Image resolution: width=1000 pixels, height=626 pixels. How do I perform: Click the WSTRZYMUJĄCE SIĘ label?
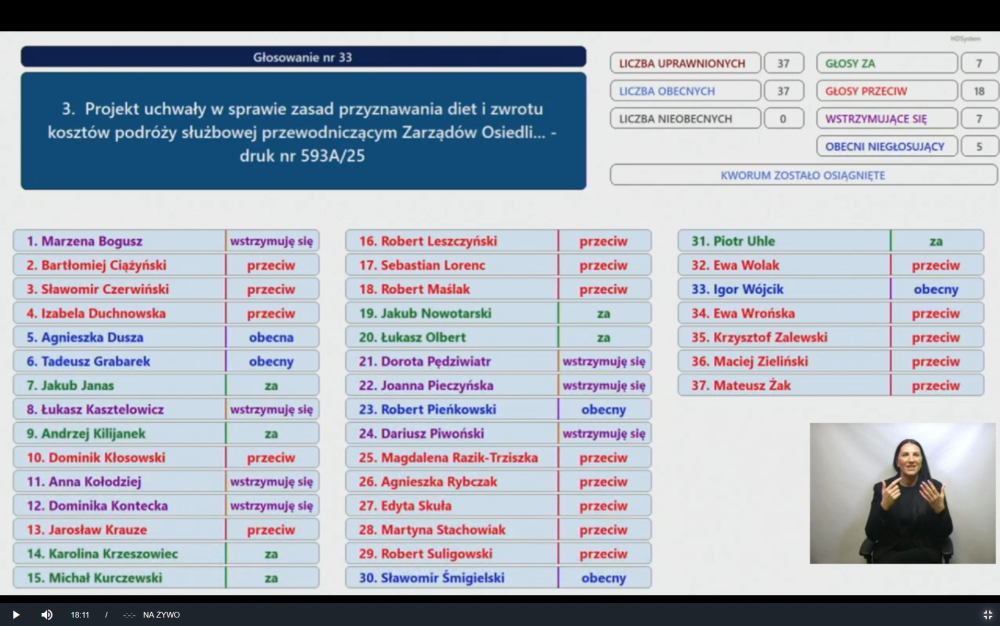coord(886,119)
